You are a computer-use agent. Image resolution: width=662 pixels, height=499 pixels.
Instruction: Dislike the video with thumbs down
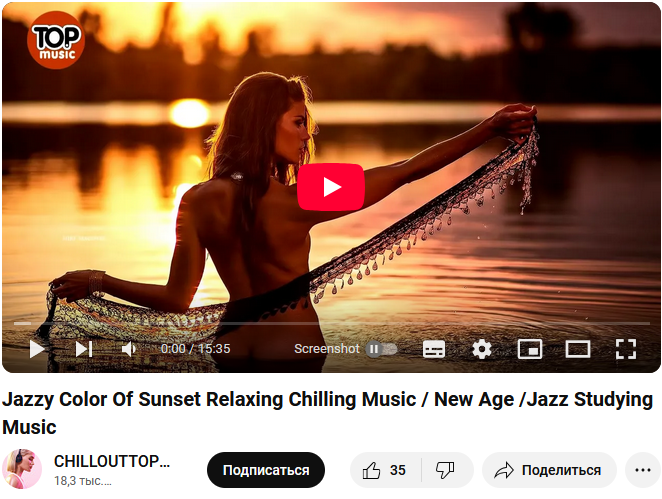point(445,470)
